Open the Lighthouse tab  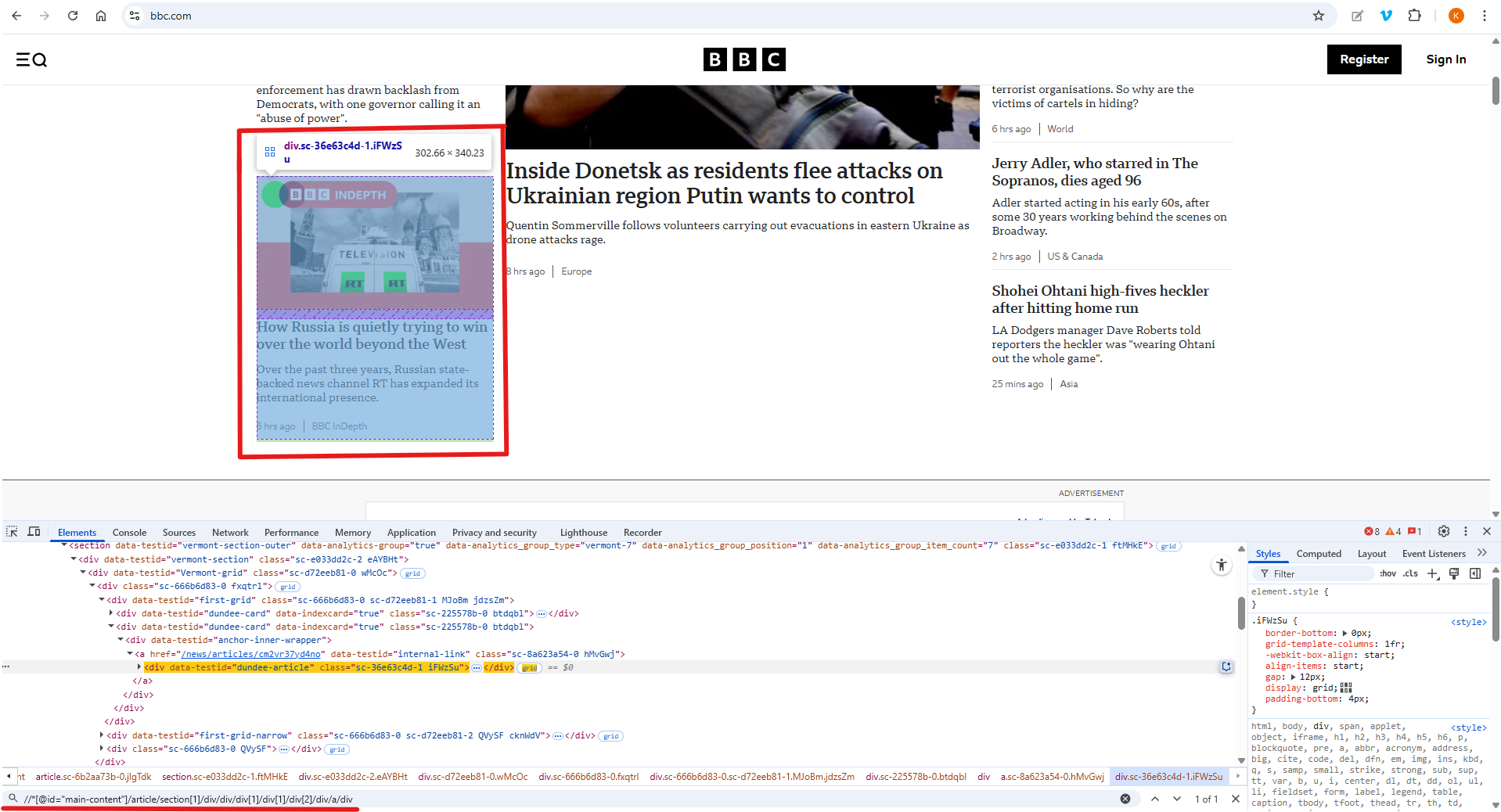click(584, 532)
